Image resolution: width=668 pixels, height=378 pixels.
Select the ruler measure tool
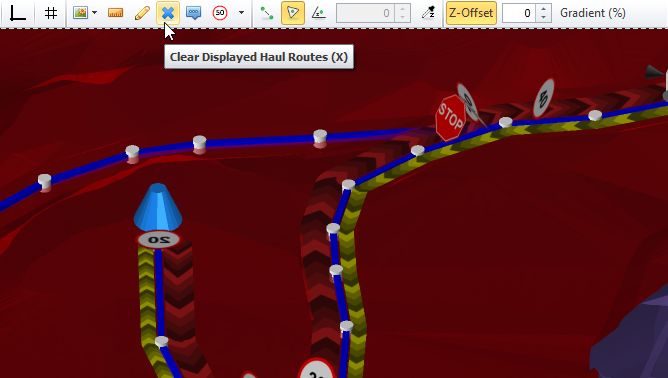click(x=115, y=13)
